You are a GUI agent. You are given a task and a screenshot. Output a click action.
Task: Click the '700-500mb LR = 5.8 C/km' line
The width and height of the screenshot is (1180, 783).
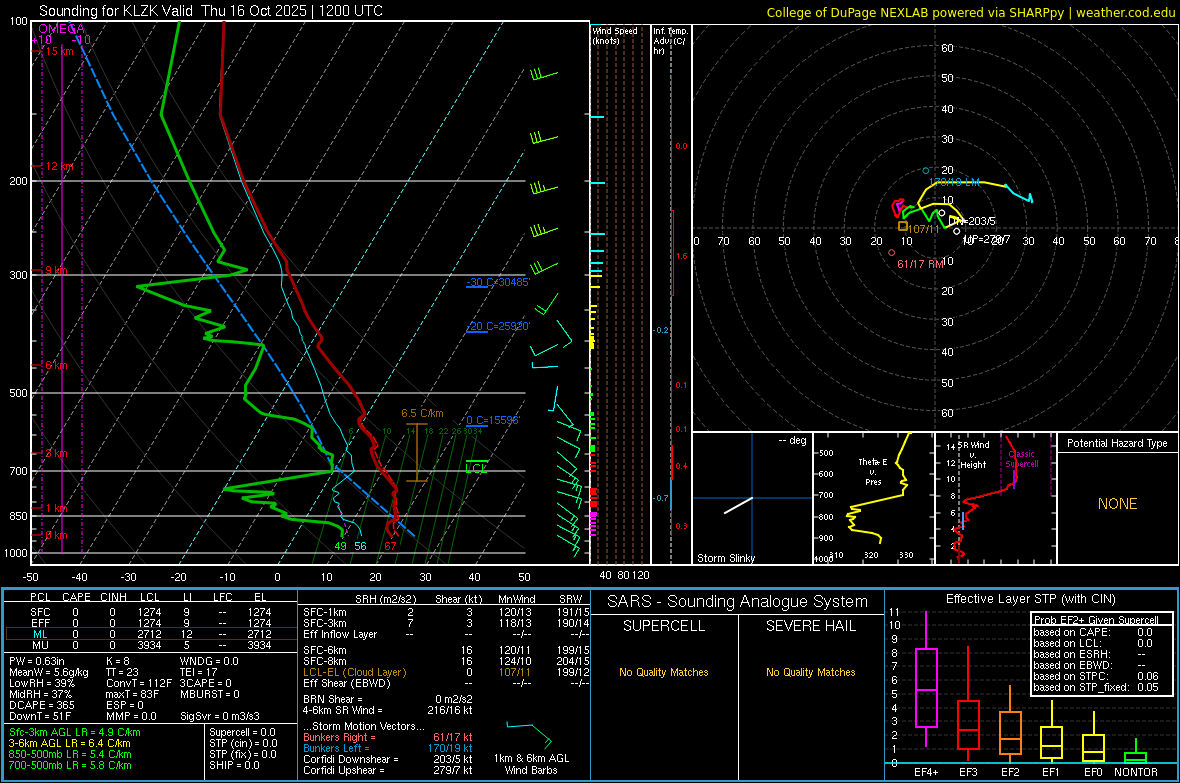[x=69, y=765]
